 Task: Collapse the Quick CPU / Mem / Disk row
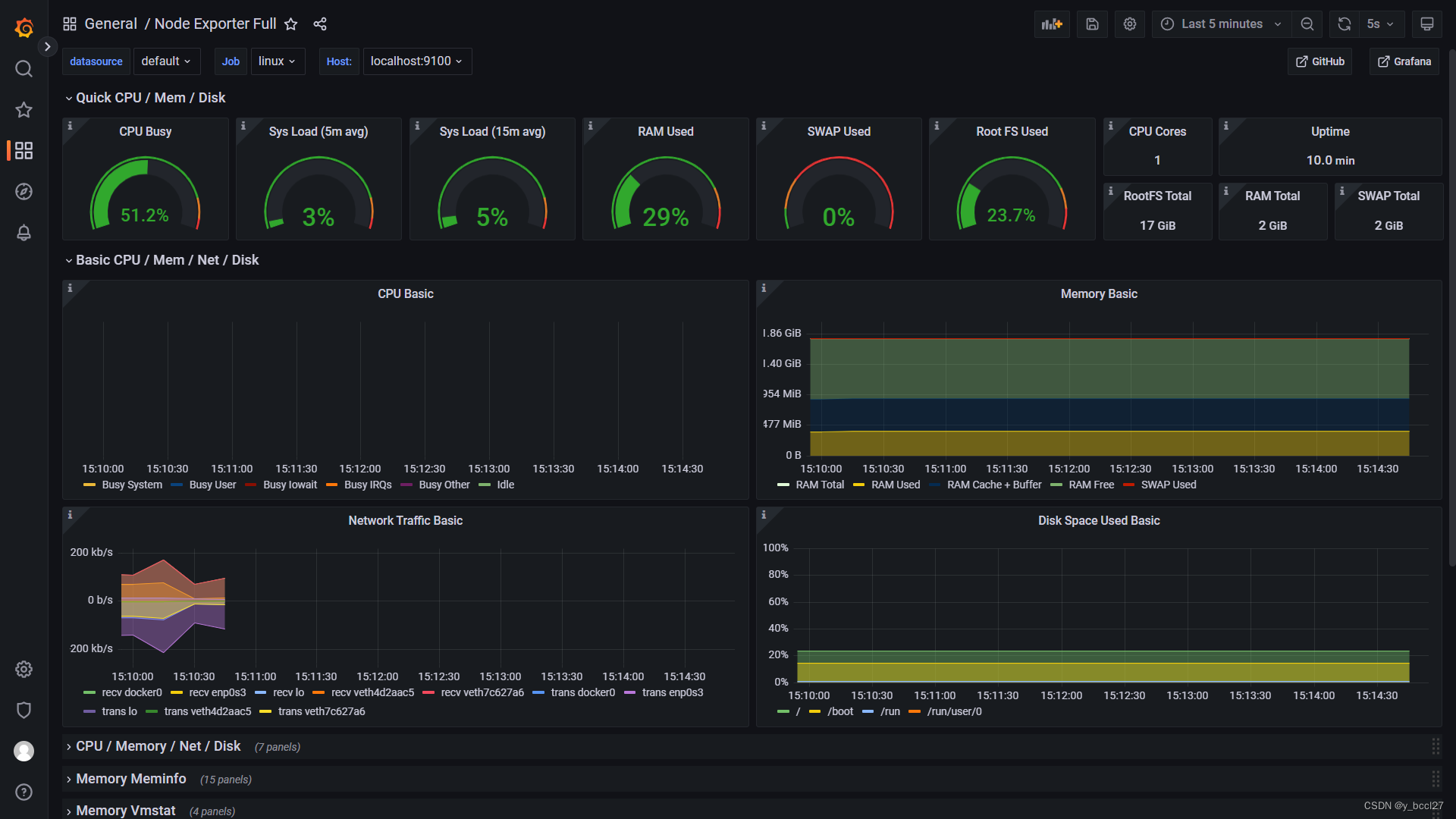point(150,98)
